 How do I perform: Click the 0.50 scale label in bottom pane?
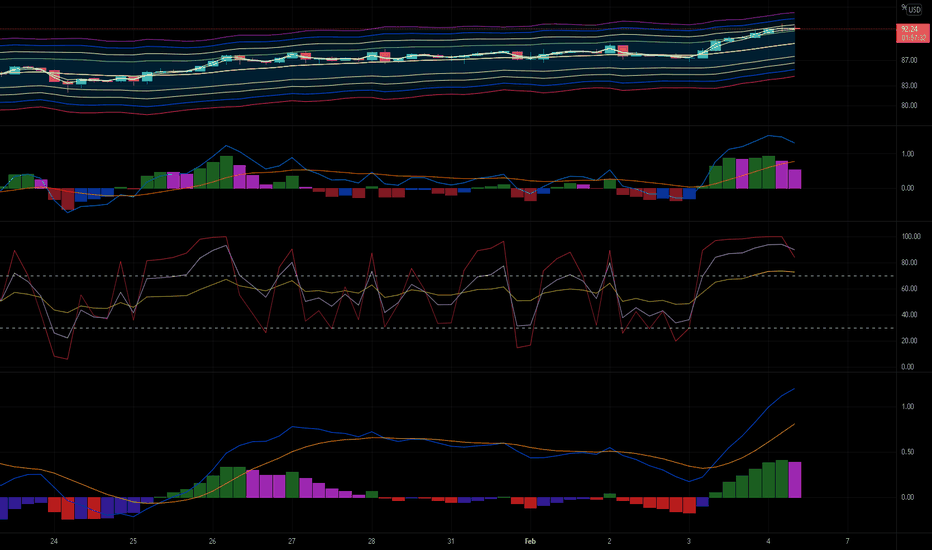[x=908, y=452]
